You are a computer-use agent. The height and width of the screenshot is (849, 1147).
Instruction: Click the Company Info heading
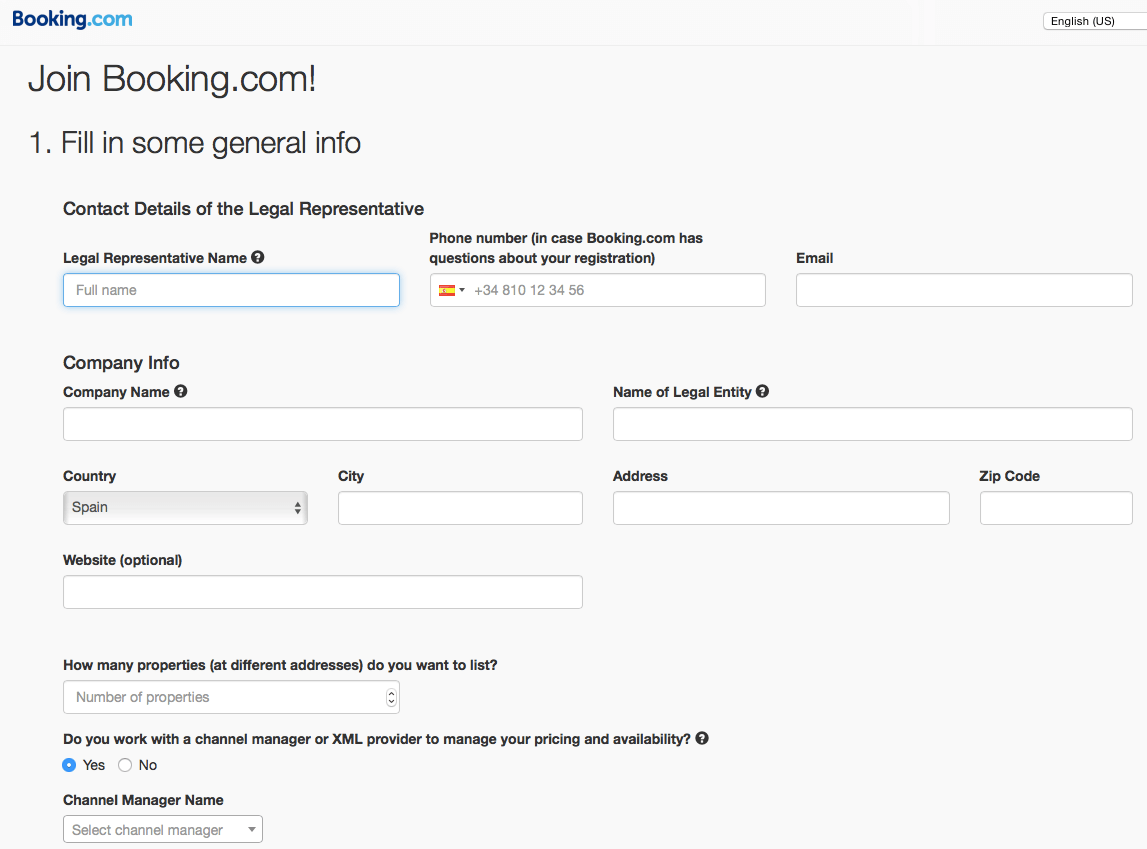[121, 363]
